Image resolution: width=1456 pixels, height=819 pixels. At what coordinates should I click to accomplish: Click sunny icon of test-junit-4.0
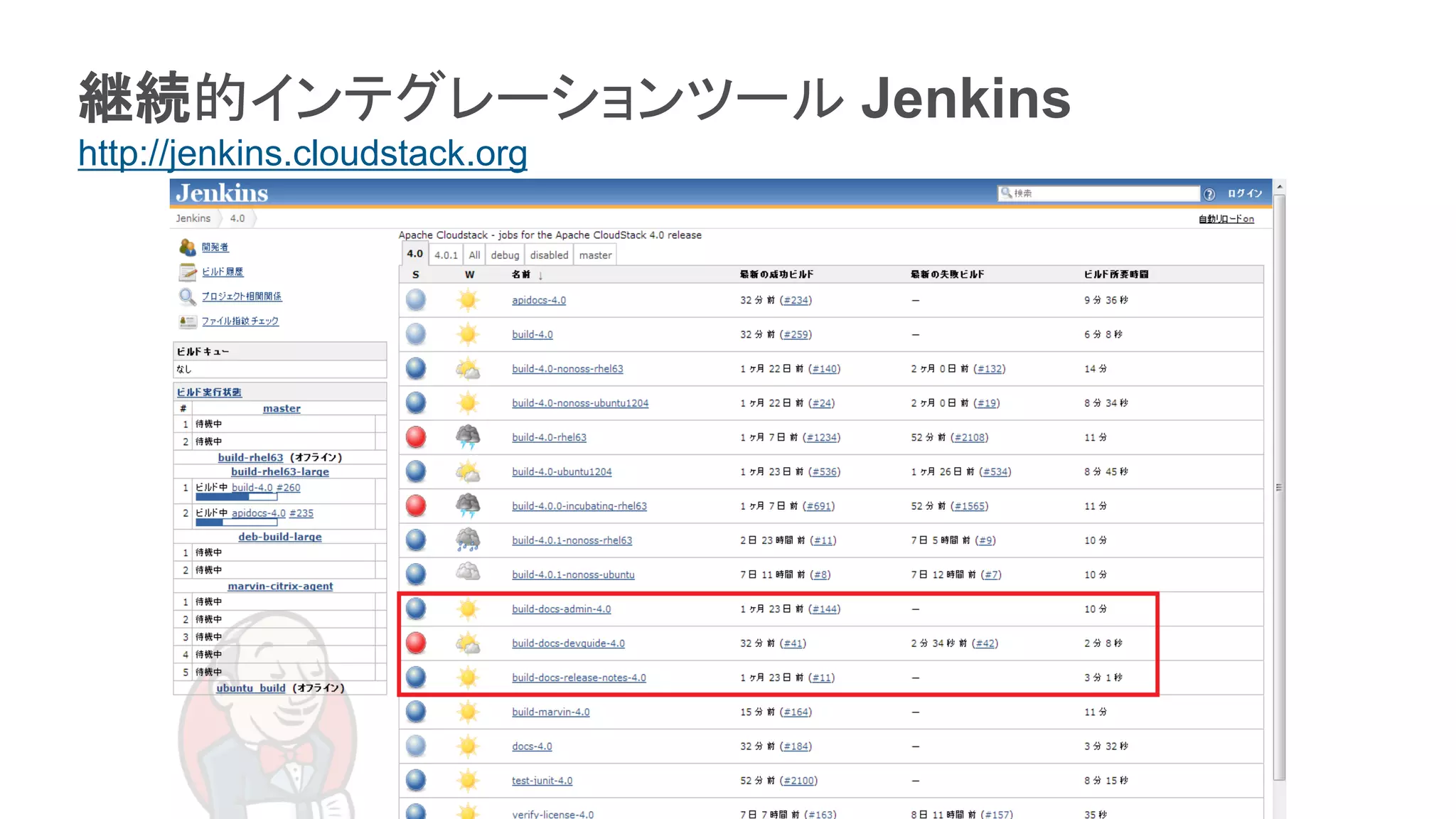coord(468,781)
